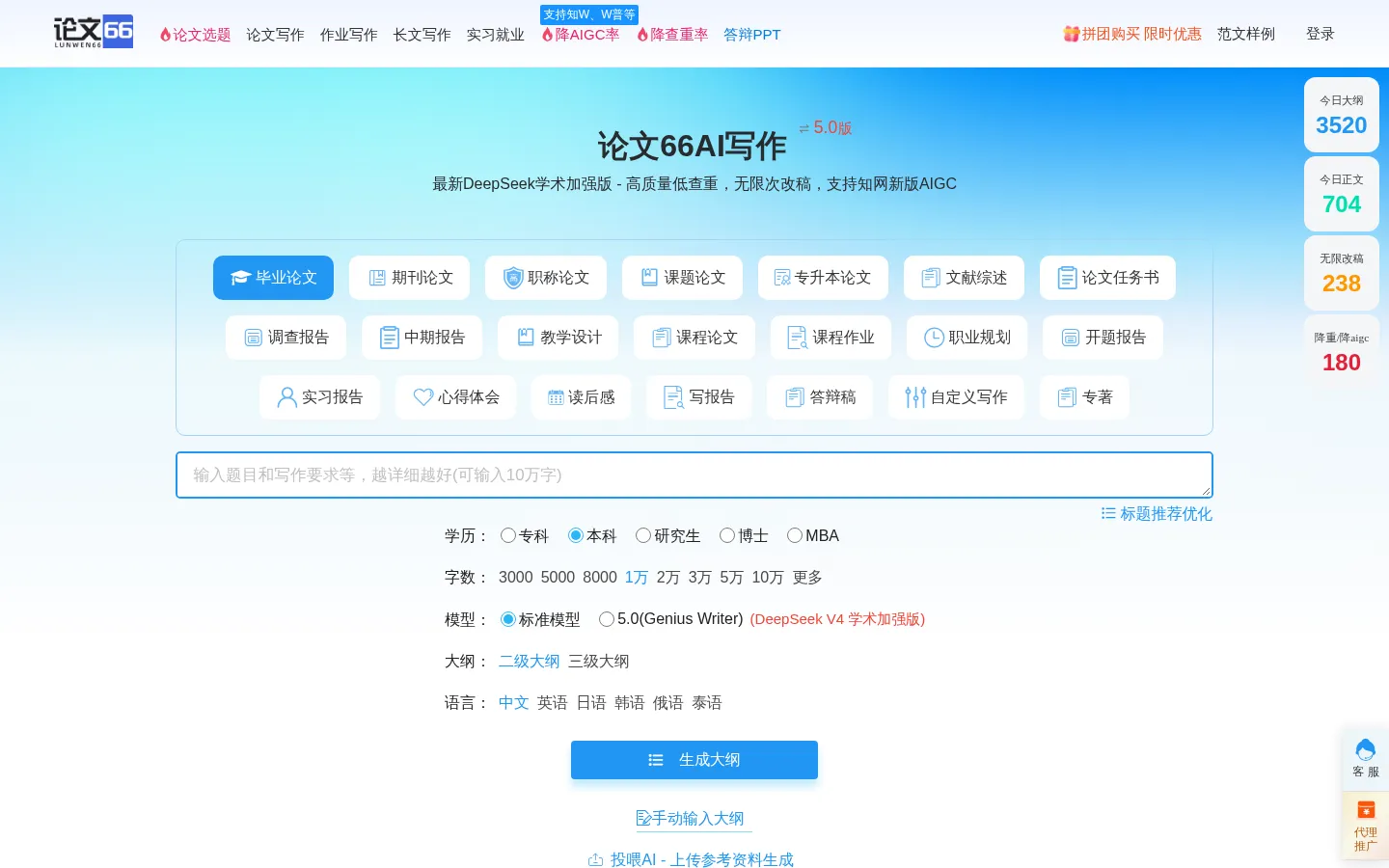Expand 更多 word count options
The height and width of the screenshot is (868, 1389).
(807, 578)
